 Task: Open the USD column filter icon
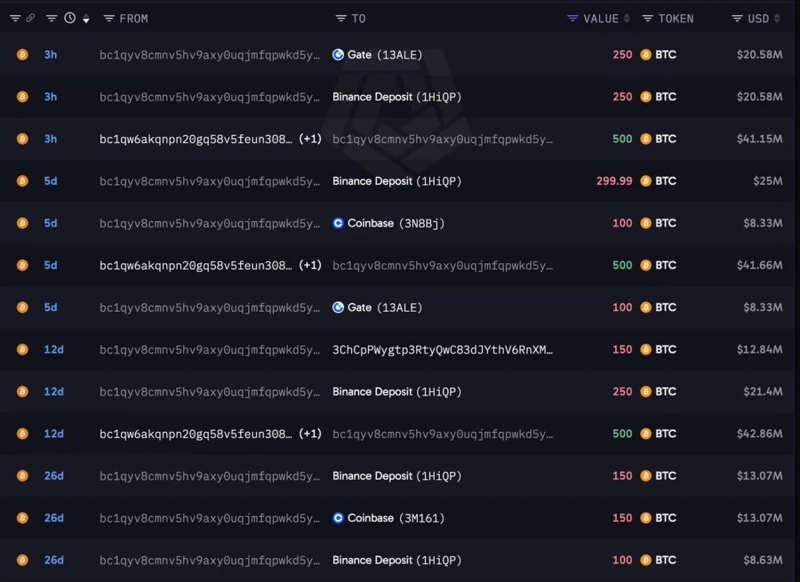click(x=737, y=19)
